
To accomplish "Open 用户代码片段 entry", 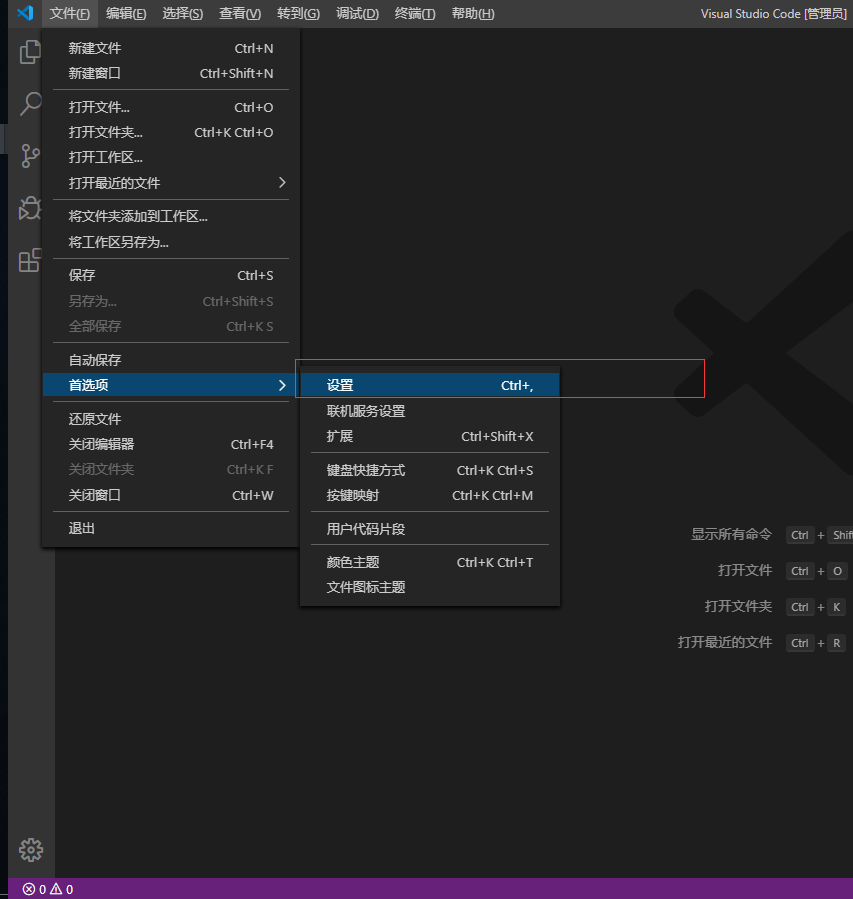I will pyautogui.click(x=429, y=529).
